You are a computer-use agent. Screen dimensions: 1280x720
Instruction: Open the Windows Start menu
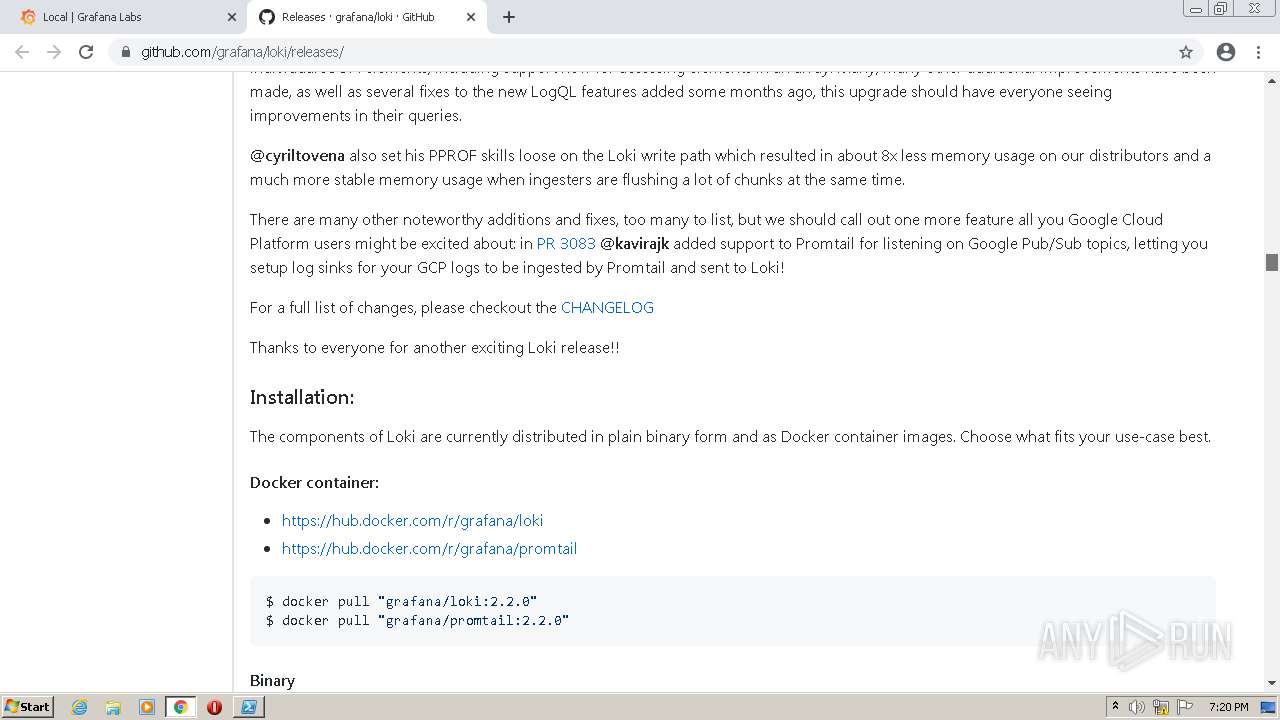(x=28, y=706)
